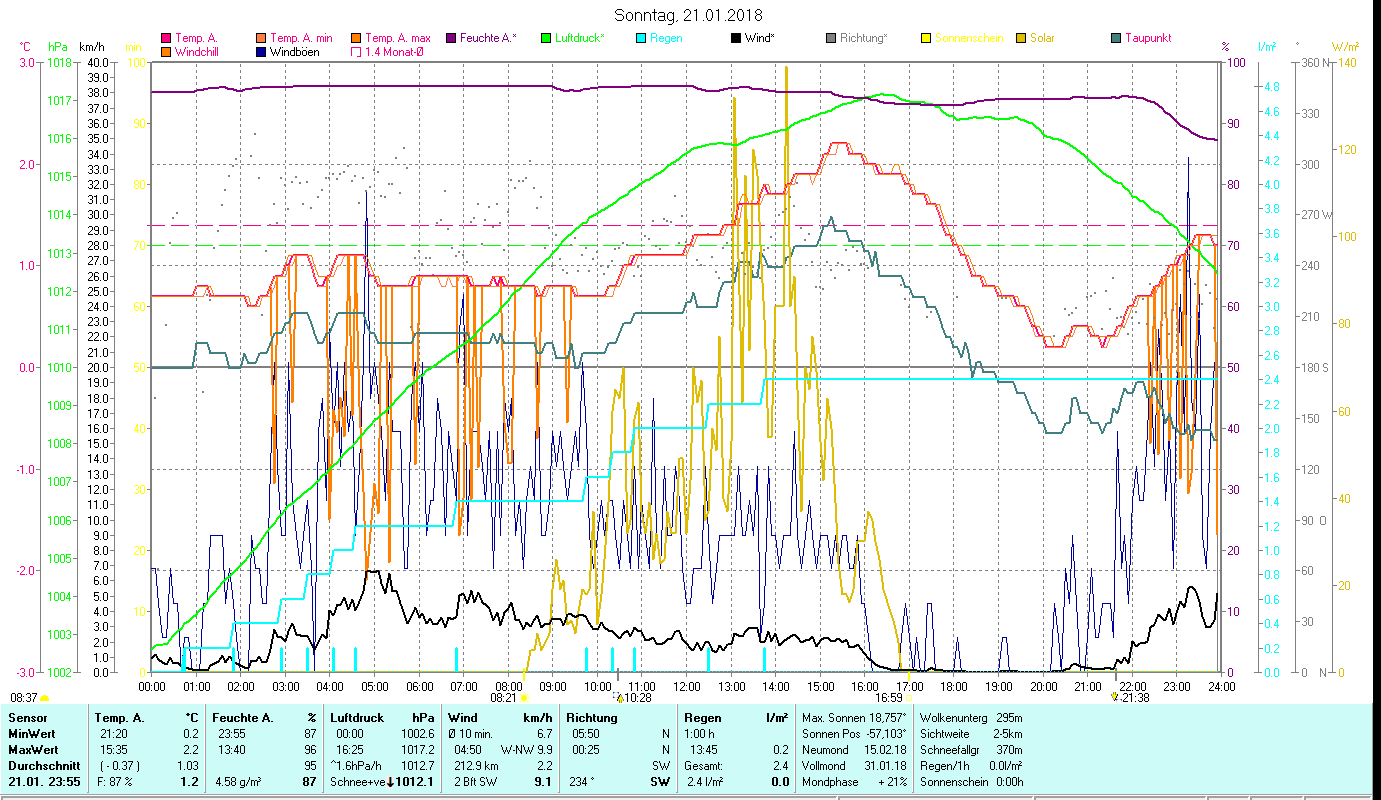Select the gray Richtung* legend square
This screenshot has height=800, width=1381.
pos(831,39)
